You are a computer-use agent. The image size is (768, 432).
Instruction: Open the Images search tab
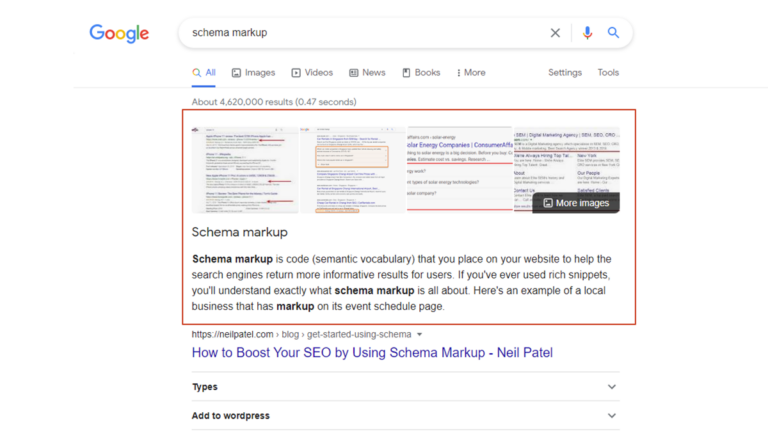253,73
